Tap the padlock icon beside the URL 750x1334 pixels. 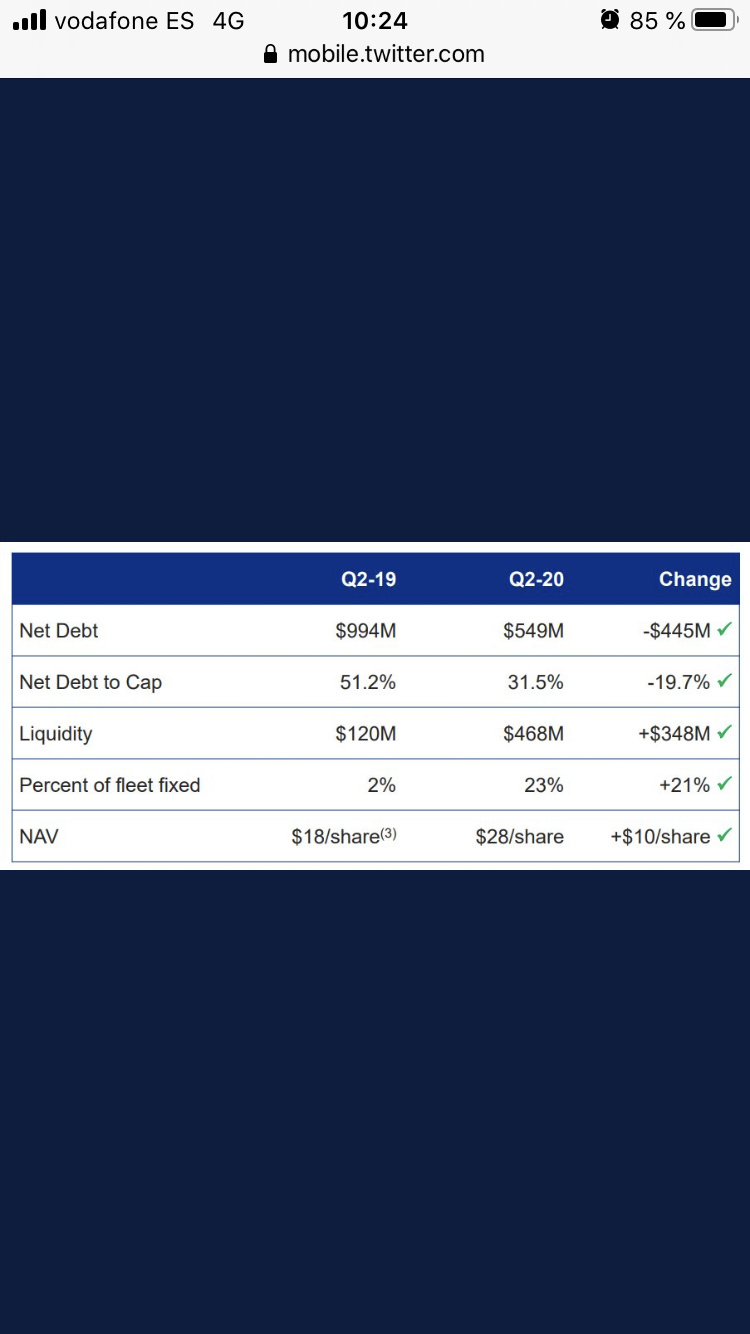click(x=270, y=55)
